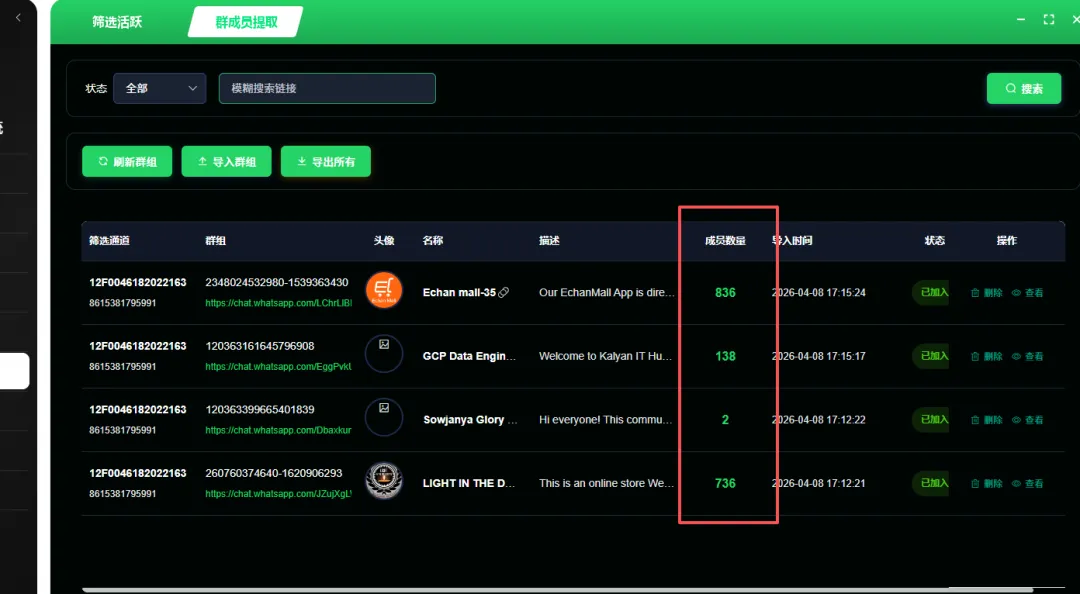
Task: Focus the 模糊搜索链接 input field
Action: click(327, 88)
